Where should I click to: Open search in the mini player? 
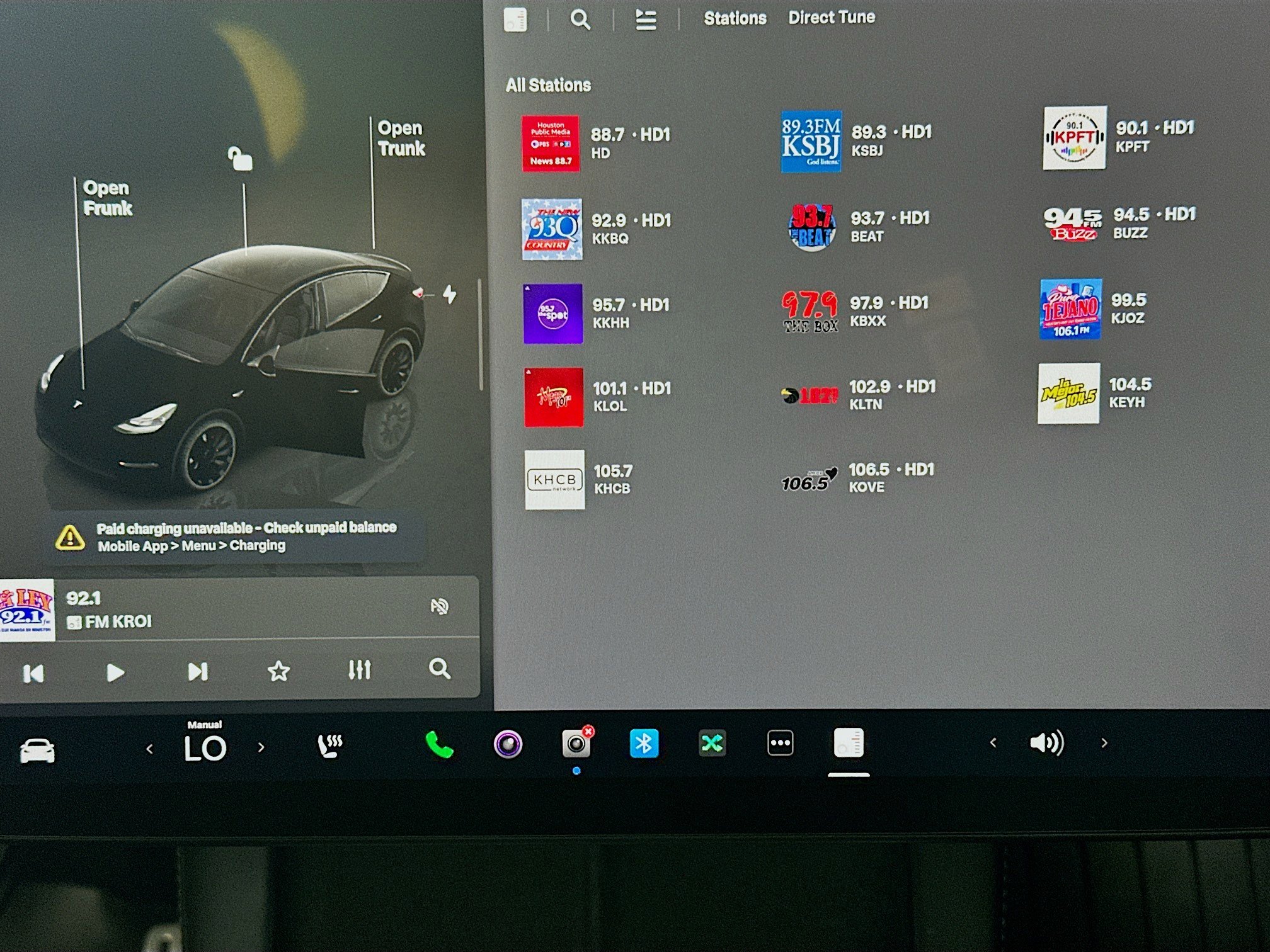click(x=439, y=668)
